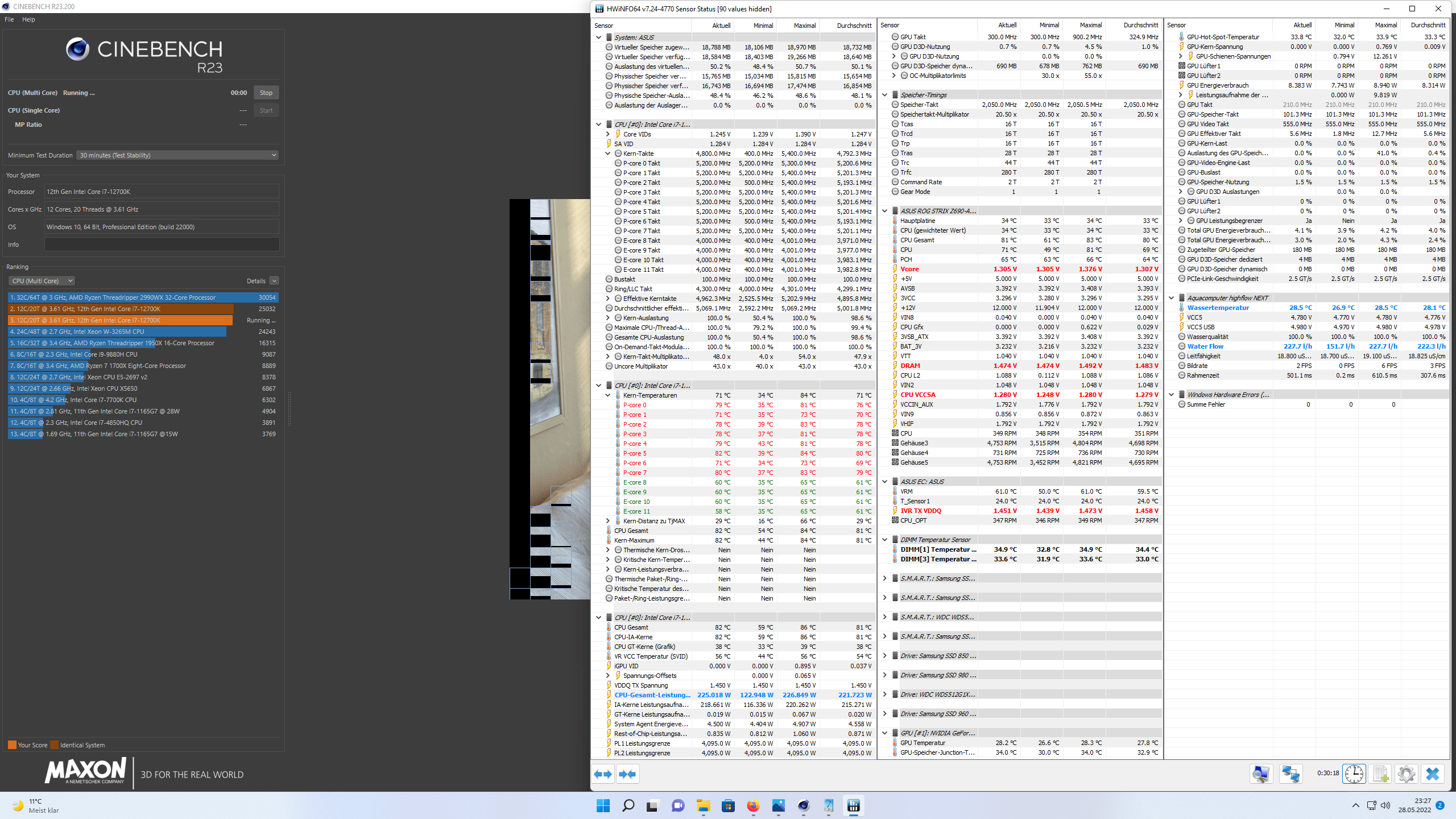Open Microsoft Store from the taskbar
This screenshot has width=1456, height=819.
click(x=728, y=805)
